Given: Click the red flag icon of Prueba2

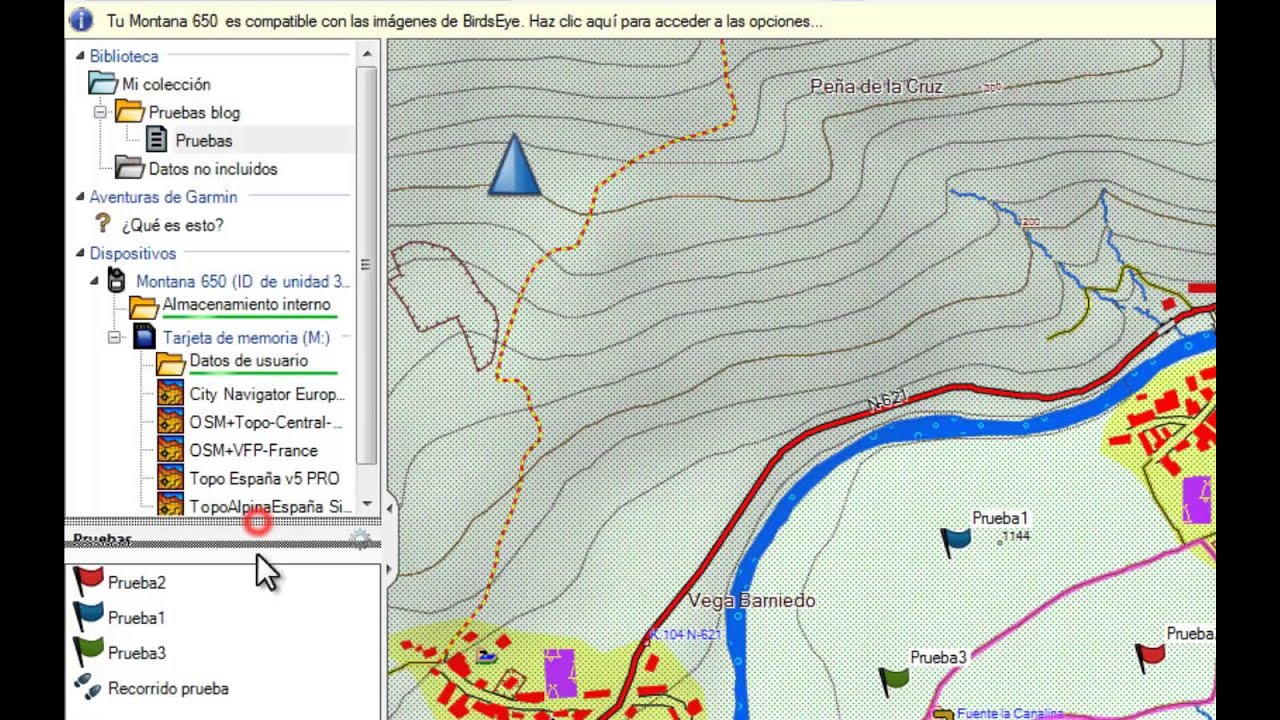Looking at the screenshot, I should tap(89, 580).
